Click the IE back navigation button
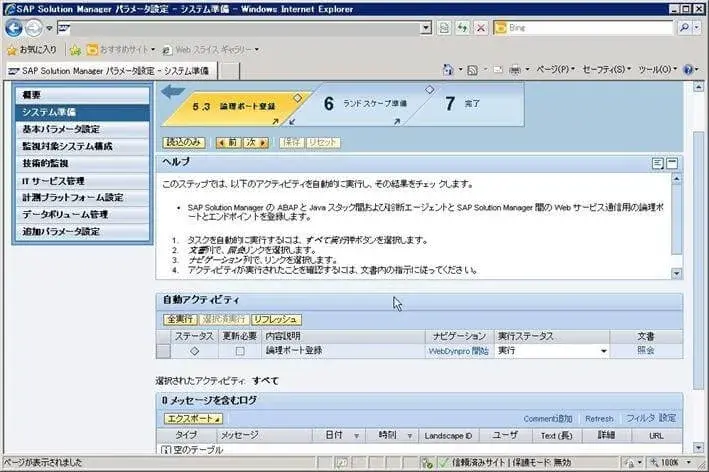This screenshot has height=472, width=709. point(14,28)
